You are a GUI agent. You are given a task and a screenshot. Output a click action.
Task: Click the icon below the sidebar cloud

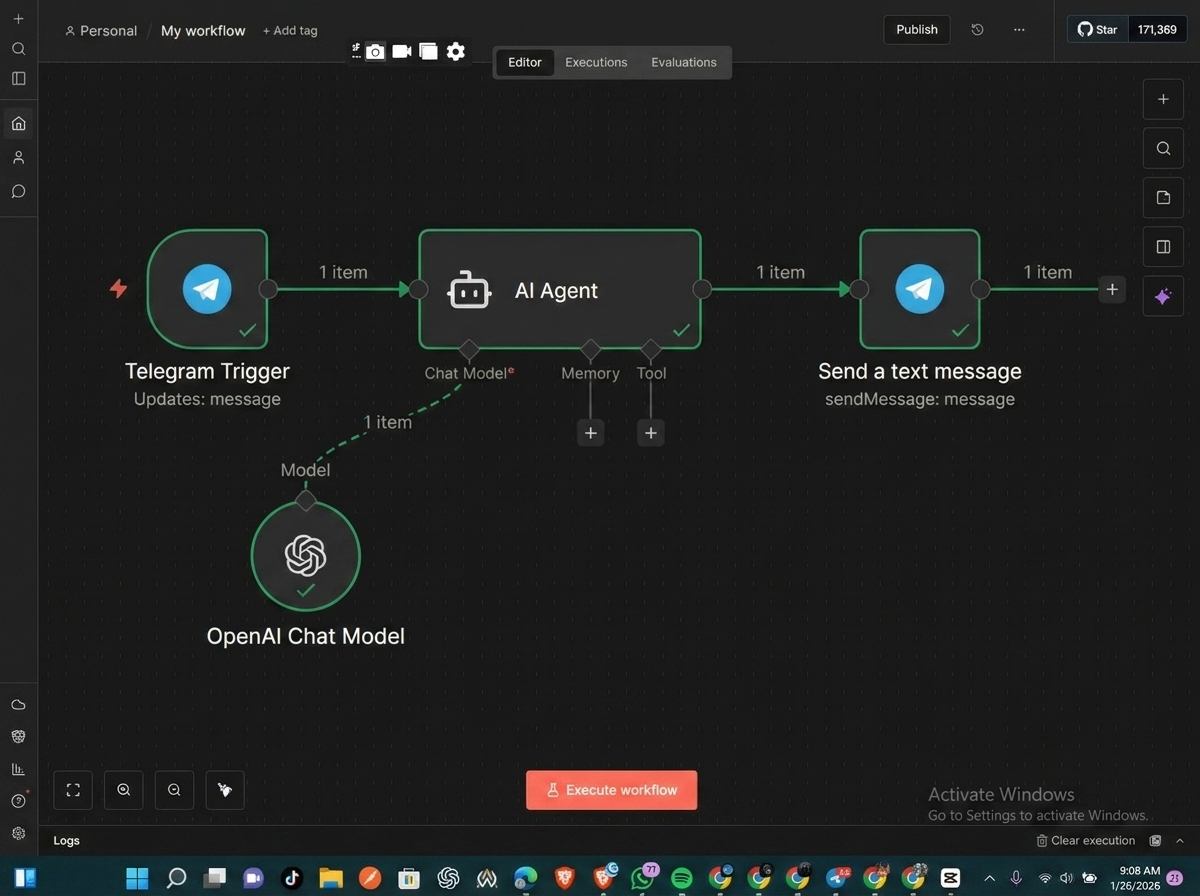pos(18,736)
